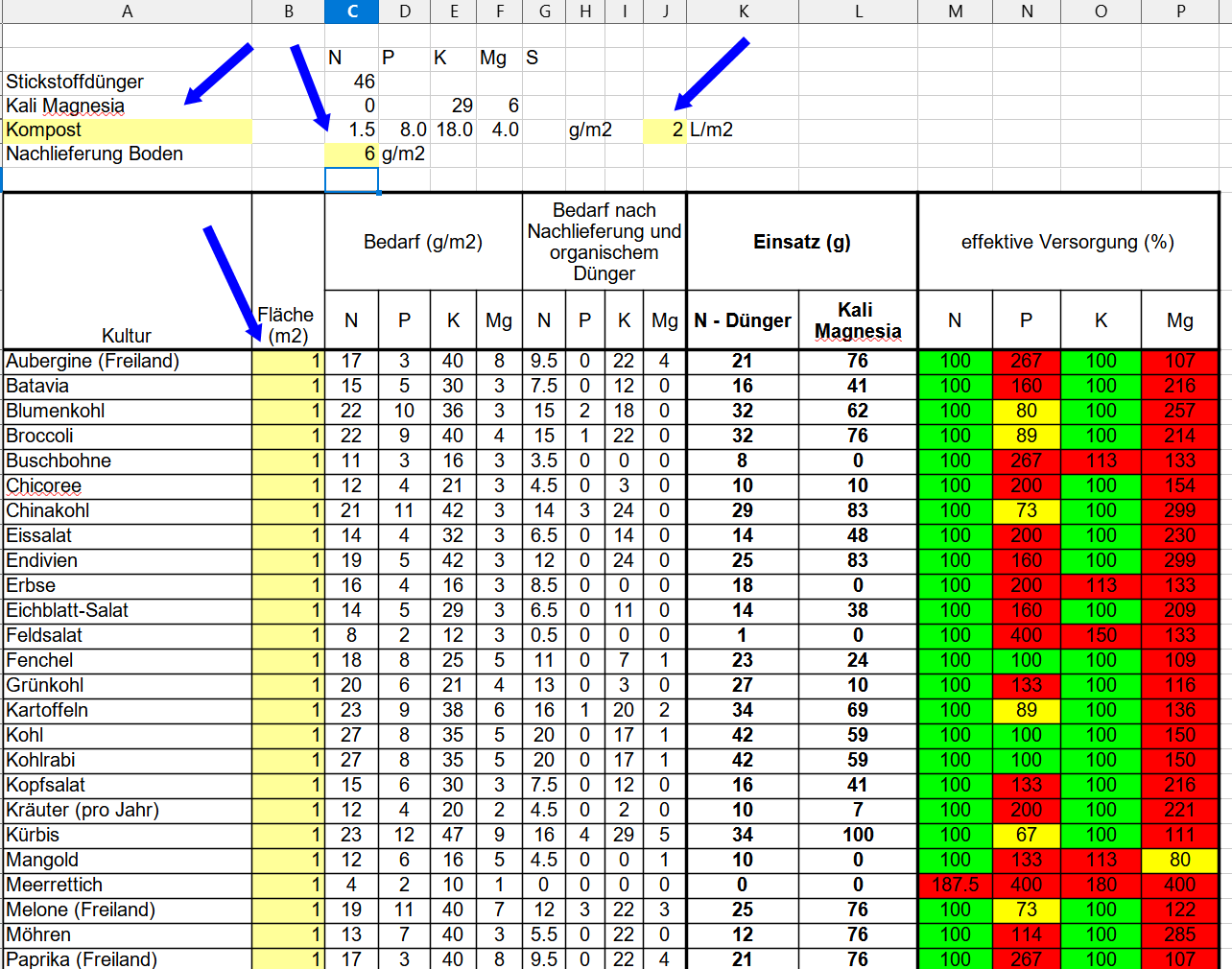This screenshot has height=969, width=1232.
Task: Select the N - Dünger column heading cell
Action: pos(743,320)
